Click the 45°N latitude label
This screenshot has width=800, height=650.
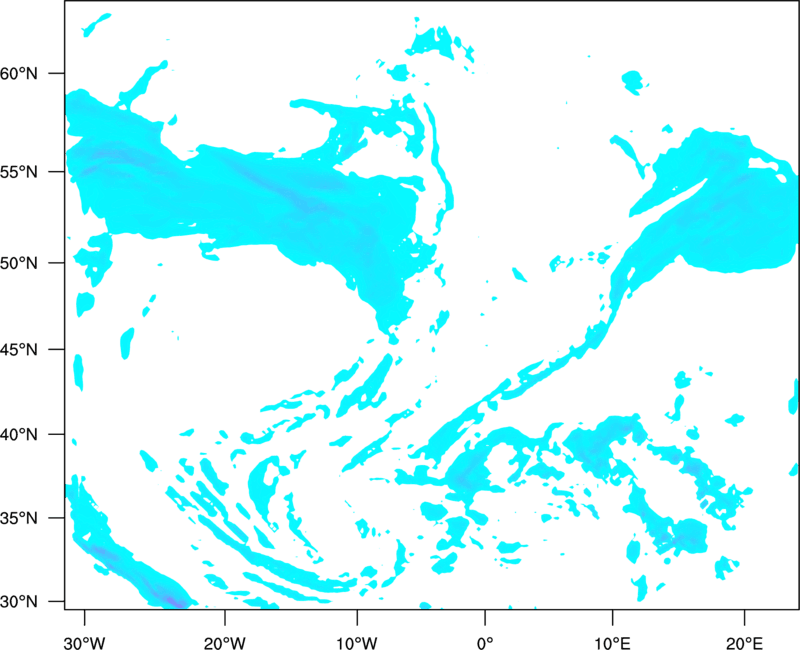(x=19, y=349)
